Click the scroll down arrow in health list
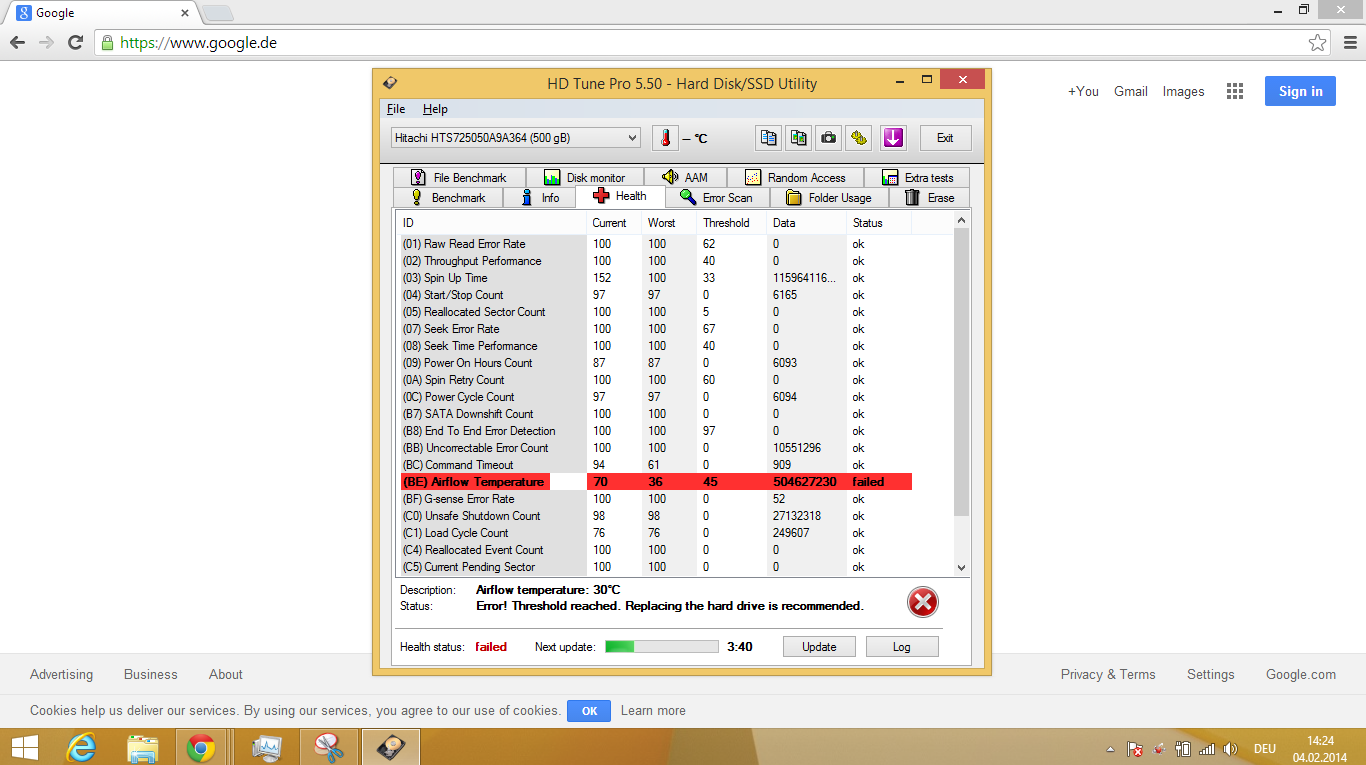 point(962,567)
